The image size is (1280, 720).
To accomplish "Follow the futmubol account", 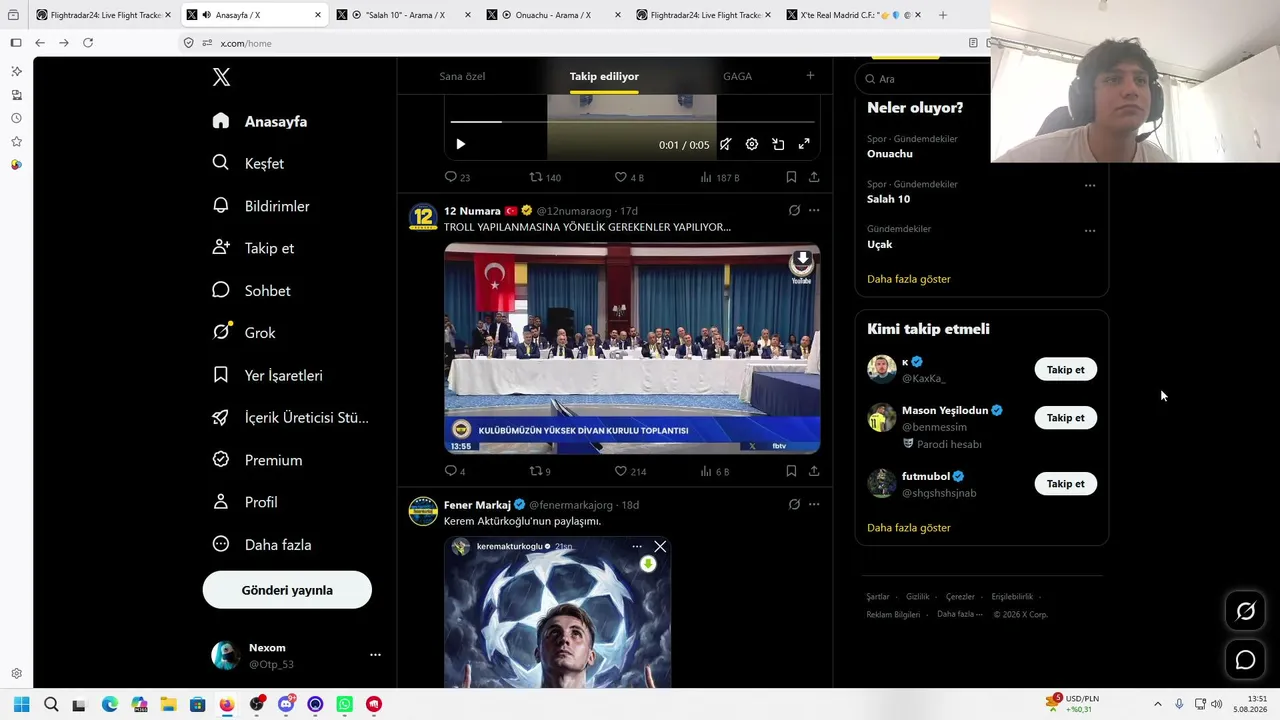I will point(1065,484).
